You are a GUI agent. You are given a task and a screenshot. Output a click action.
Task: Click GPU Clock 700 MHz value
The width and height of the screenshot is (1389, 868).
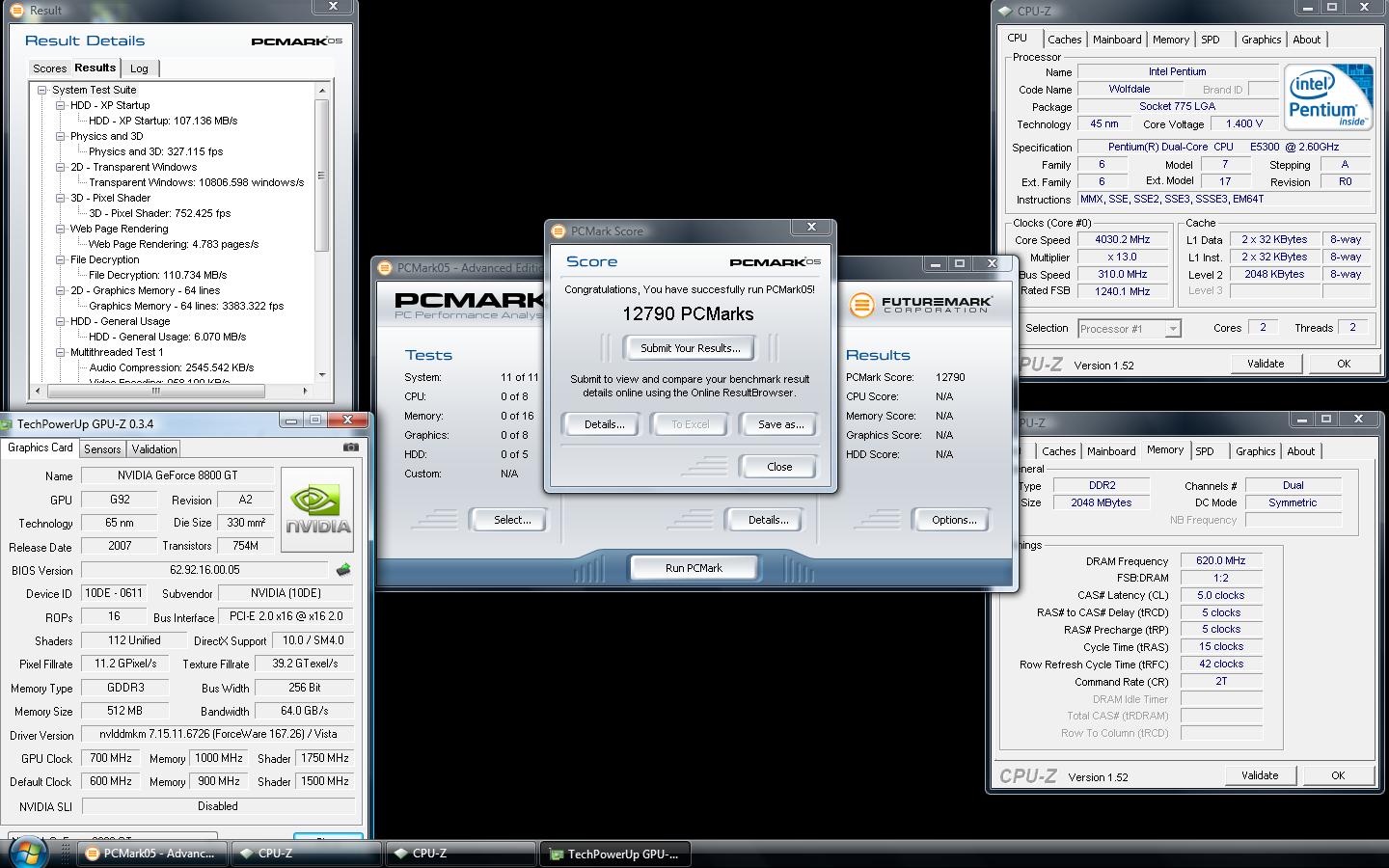[111, 758]
